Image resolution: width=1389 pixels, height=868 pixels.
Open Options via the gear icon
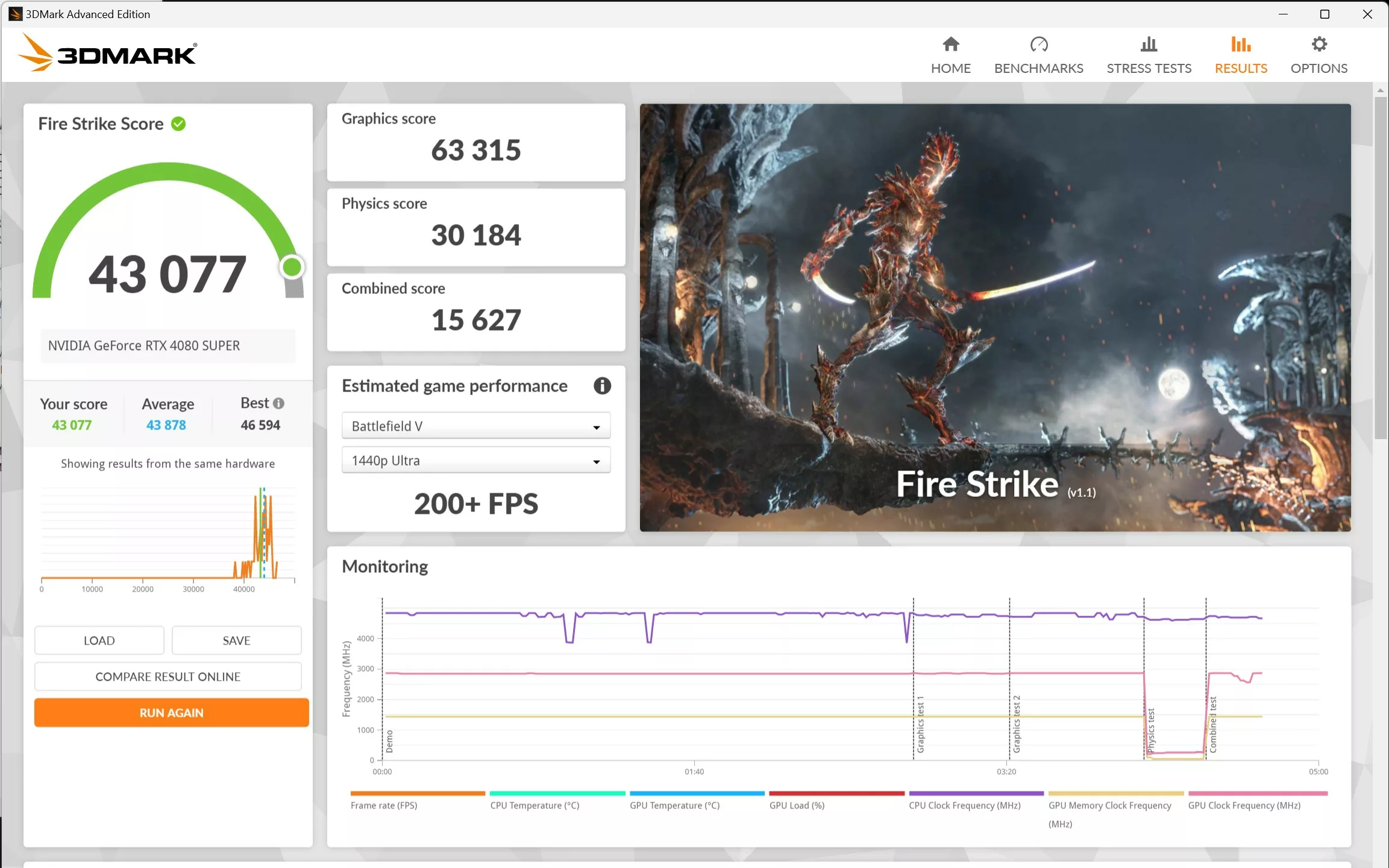(x=1318, y=43)
